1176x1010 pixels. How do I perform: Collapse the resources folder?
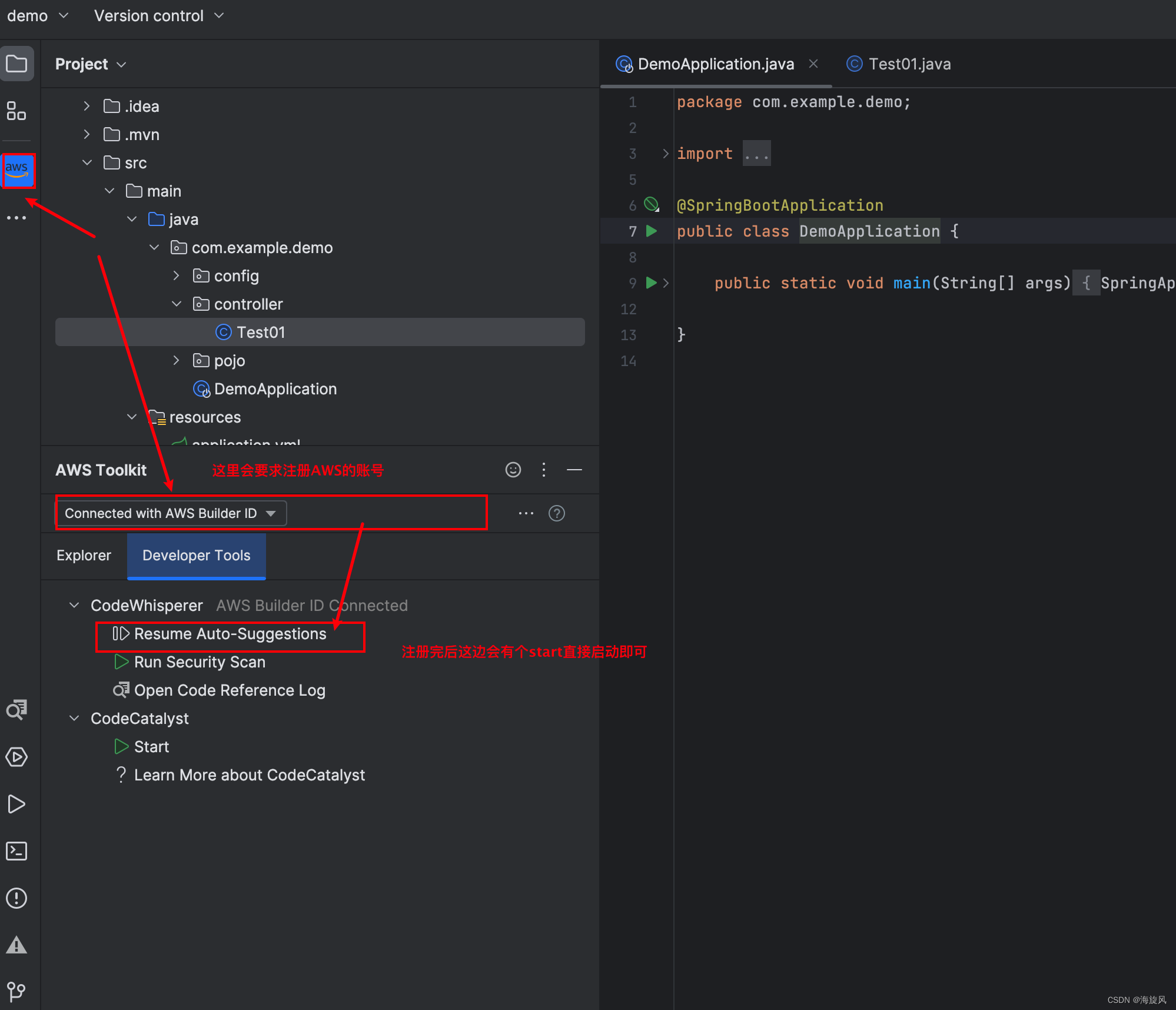(132, 417)
